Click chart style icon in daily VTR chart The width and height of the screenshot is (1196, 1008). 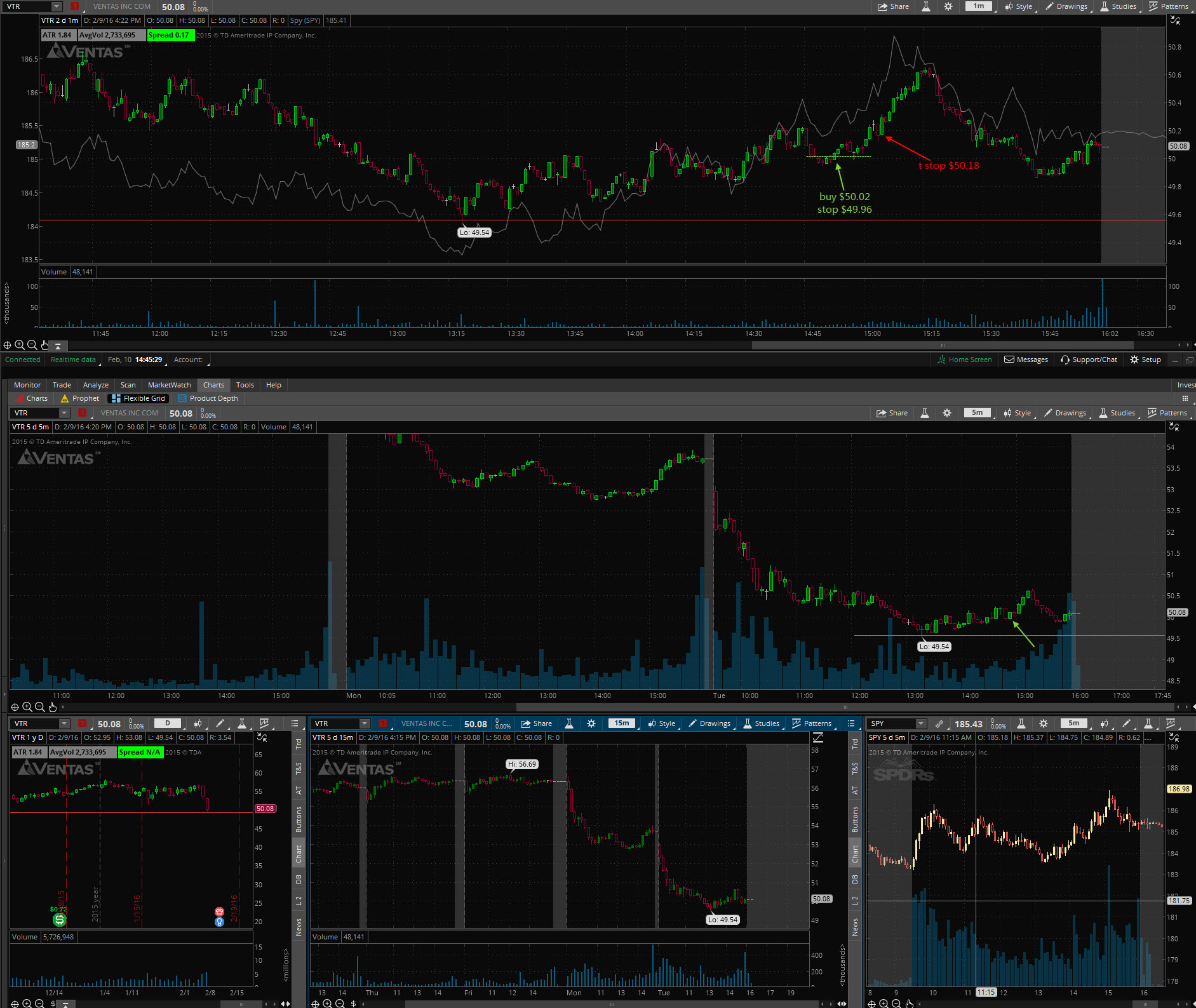tap(198, 723)
